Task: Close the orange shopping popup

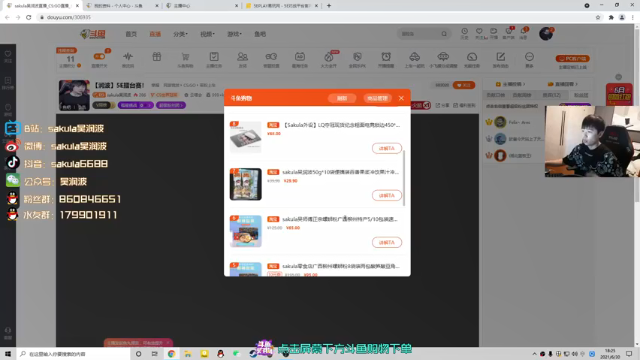Action: [x=401, y=98]
